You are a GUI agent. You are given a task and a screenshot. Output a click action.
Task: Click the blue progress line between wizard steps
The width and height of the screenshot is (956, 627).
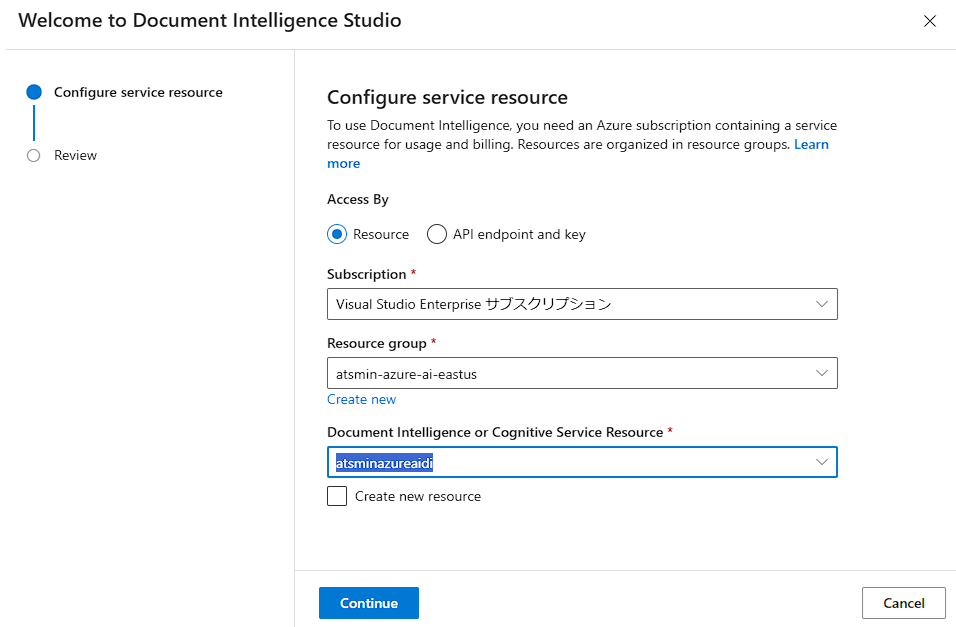tap(34, 123)
